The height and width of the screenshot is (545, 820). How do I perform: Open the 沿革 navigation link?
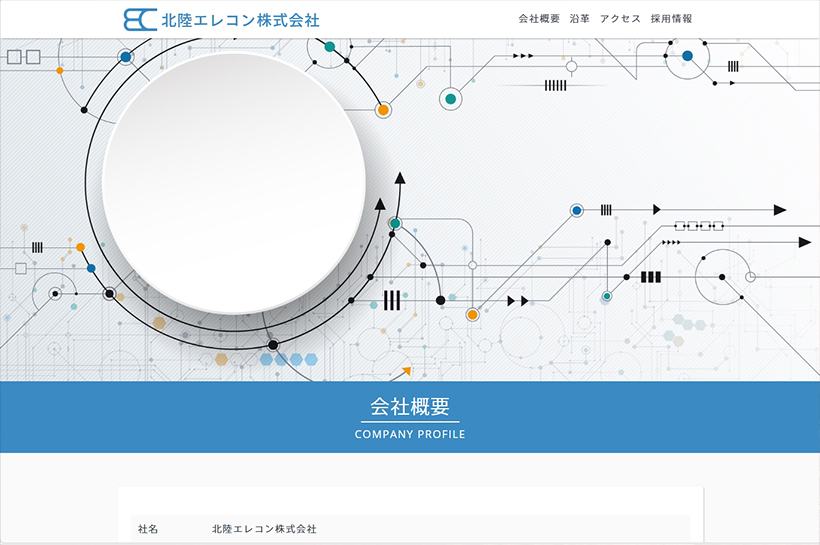tap(579, 19)
